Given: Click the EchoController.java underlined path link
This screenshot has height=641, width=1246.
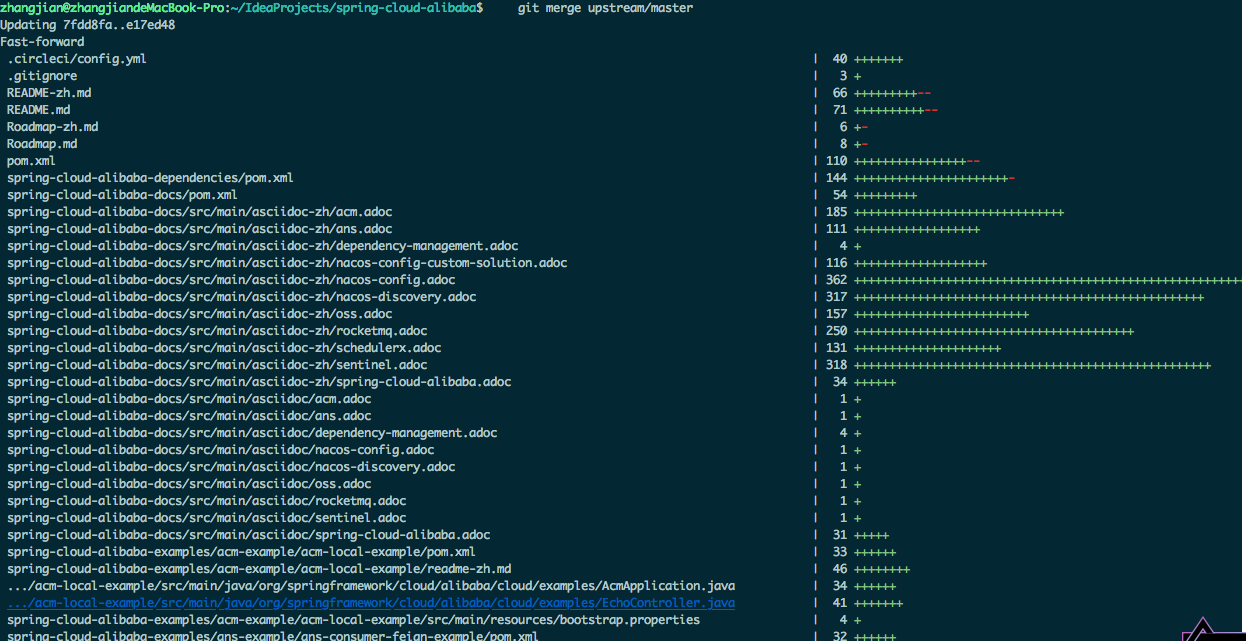Looking at the screenshot, I should (x=371, y=603).
